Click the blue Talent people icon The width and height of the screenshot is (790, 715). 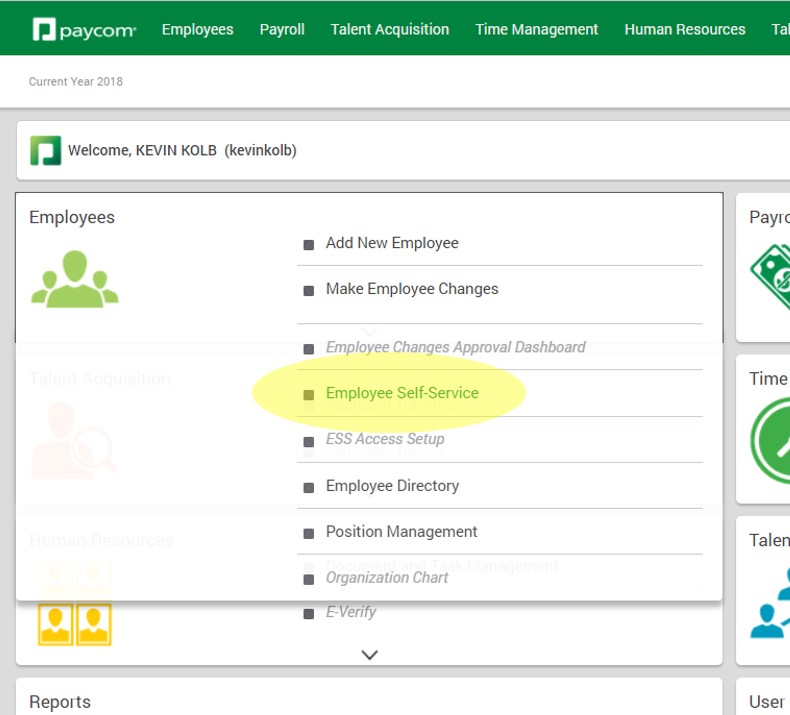[x=770, y=602]
